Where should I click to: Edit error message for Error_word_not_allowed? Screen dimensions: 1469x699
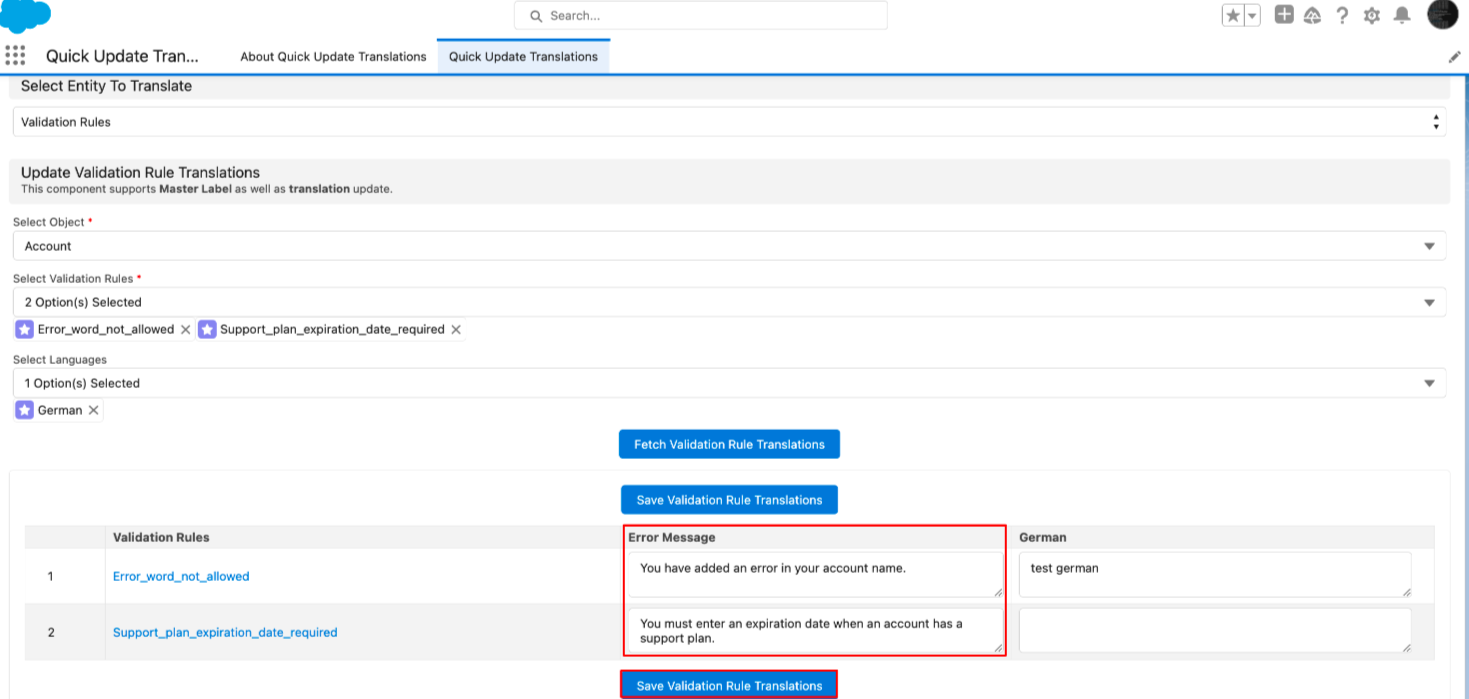point(815,575)
